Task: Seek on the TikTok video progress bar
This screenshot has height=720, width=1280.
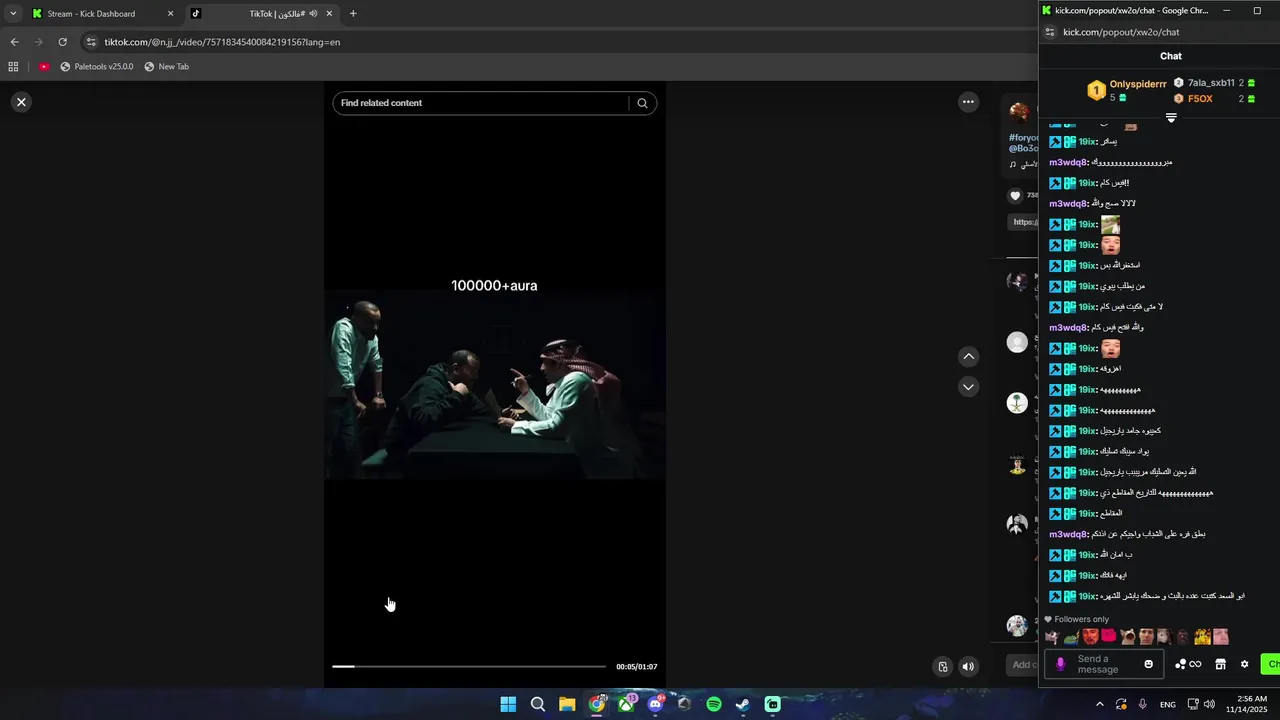Action: 469,666
